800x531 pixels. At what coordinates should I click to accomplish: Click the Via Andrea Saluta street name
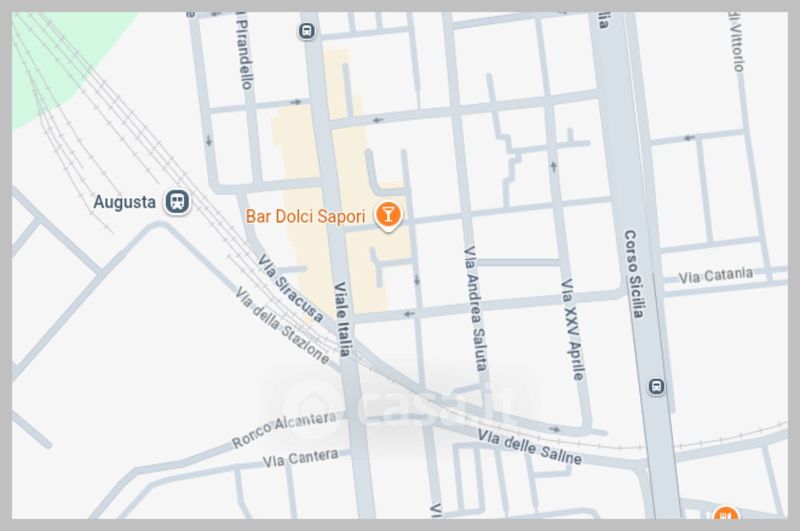pyautogui.click(x=476, y=308)
